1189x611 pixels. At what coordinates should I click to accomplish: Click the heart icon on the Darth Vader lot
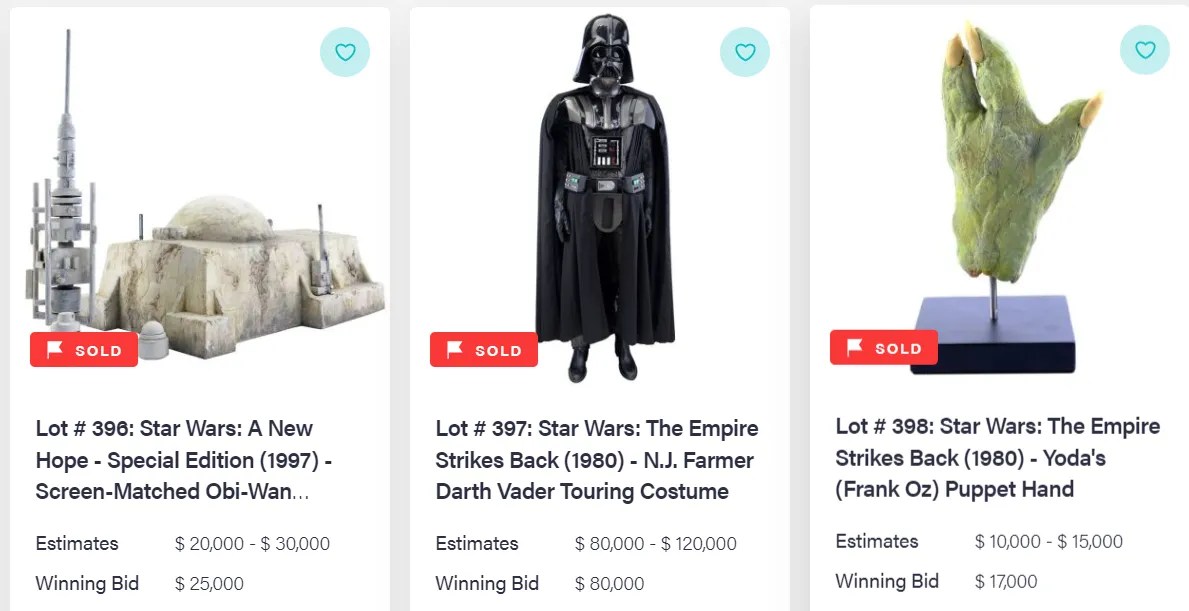pos(745,52)
